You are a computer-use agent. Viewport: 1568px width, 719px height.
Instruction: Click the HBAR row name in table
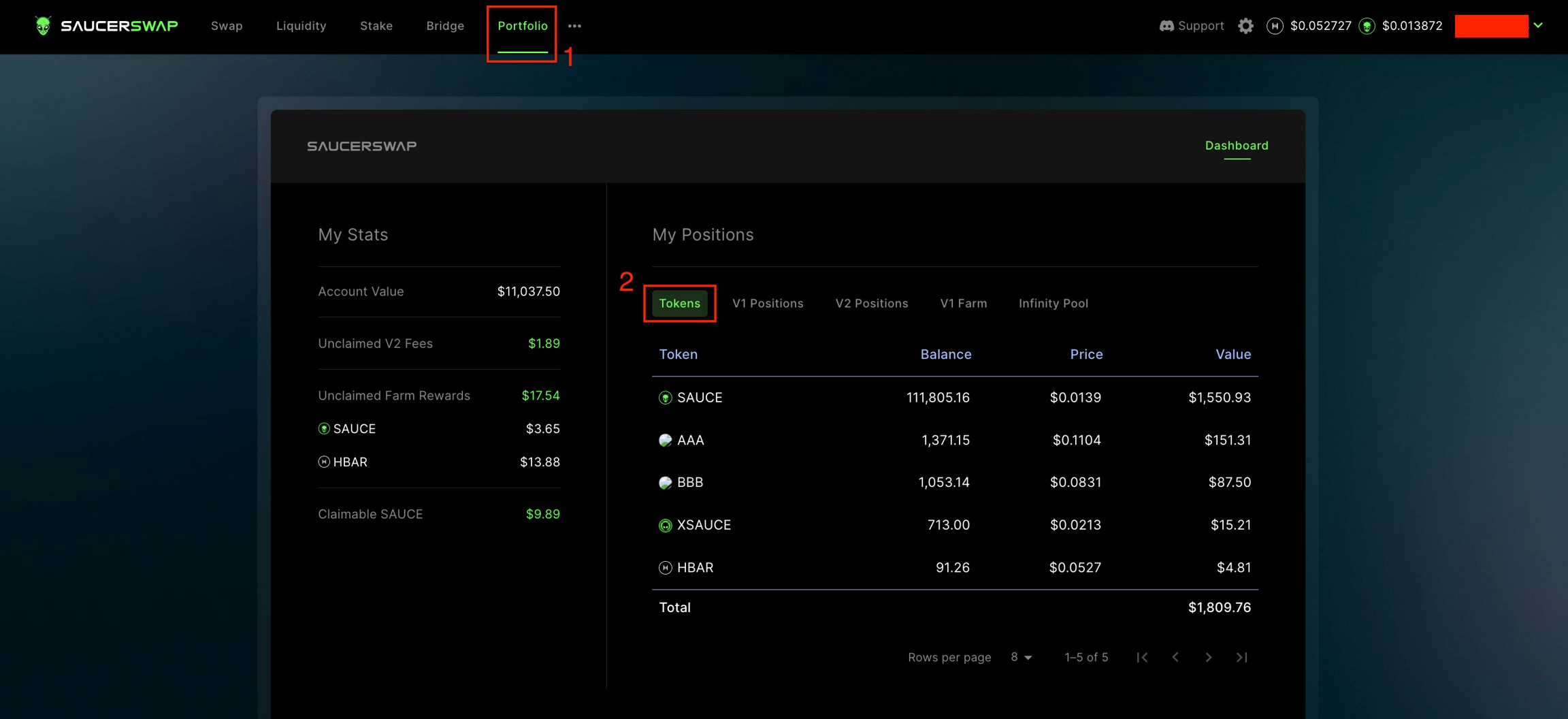coord(696,568)
